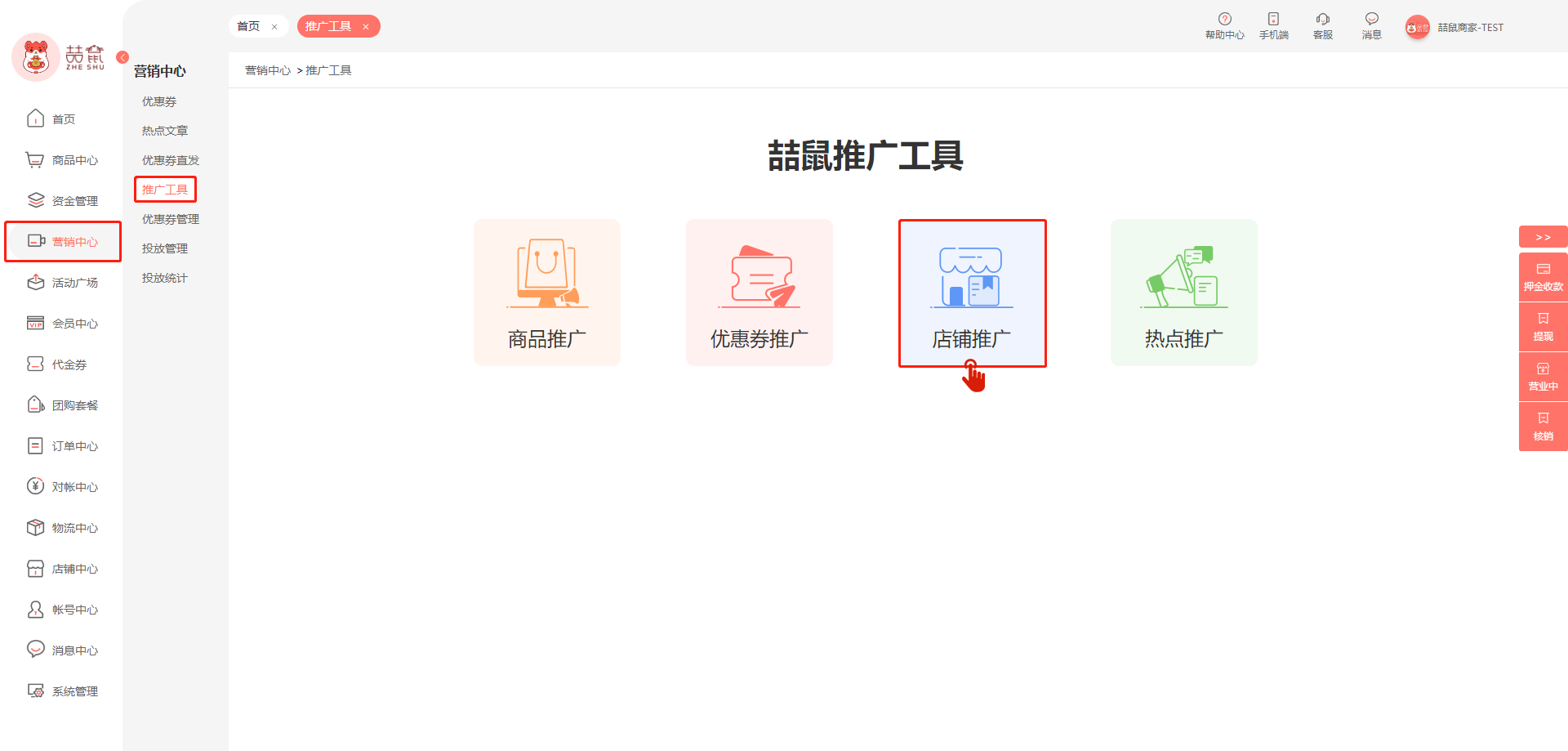Close the 推广工具 tab
The height and width of the screenshot is (751, 1568).
366,27
